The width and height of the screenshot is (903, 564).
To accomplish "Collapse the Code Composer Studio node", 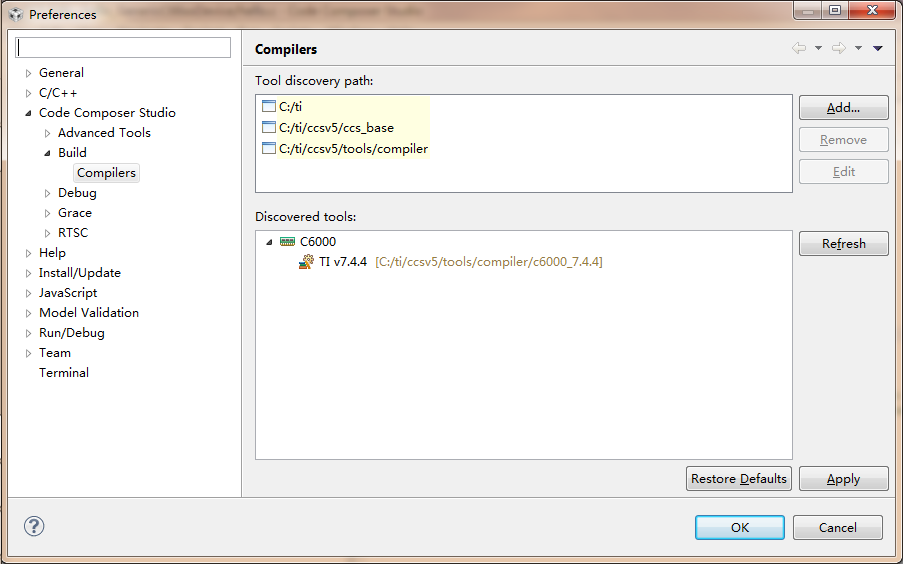I will tap(28, 113).
